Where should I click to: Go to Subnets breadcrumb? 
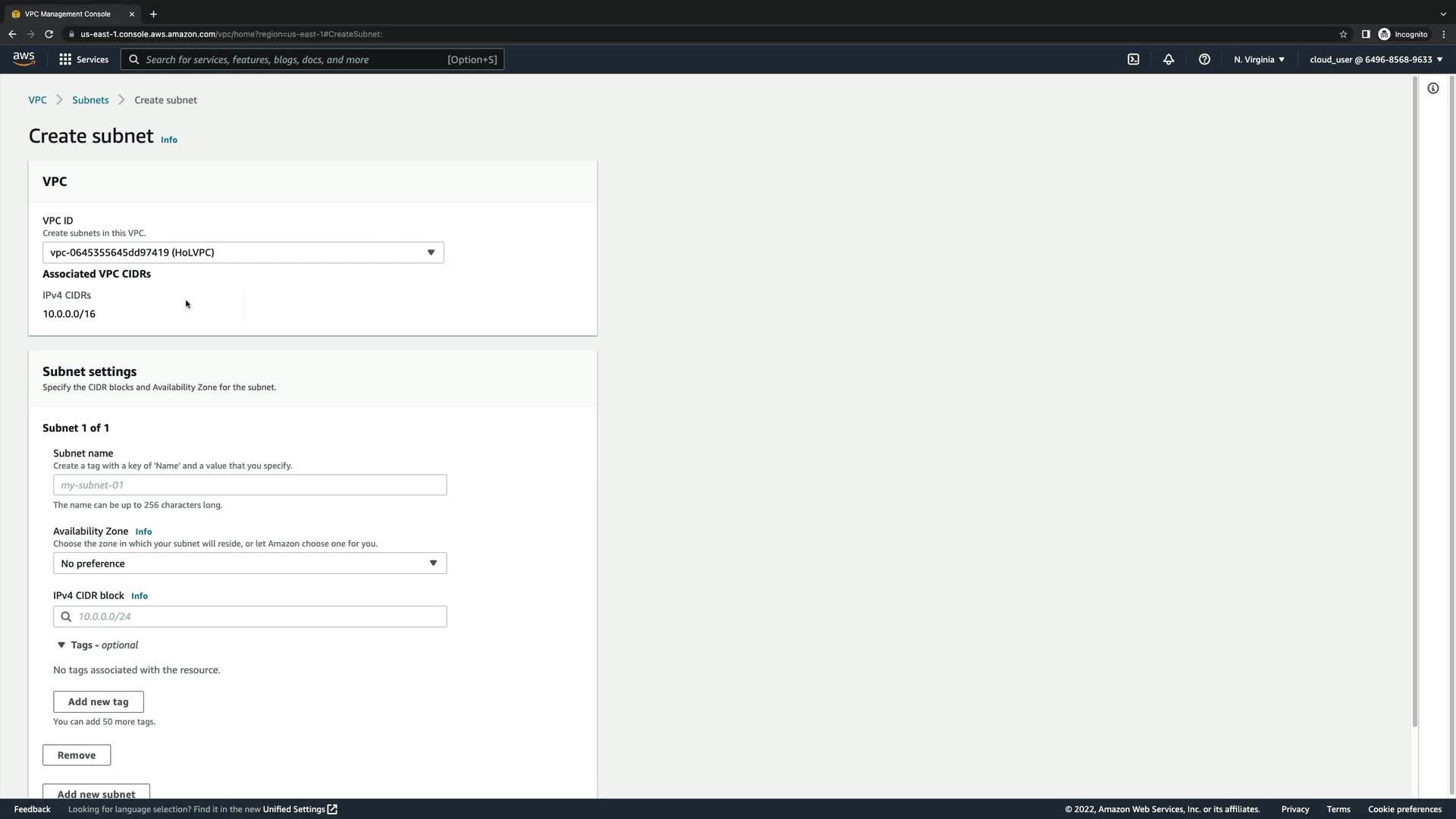pos(90,100)
